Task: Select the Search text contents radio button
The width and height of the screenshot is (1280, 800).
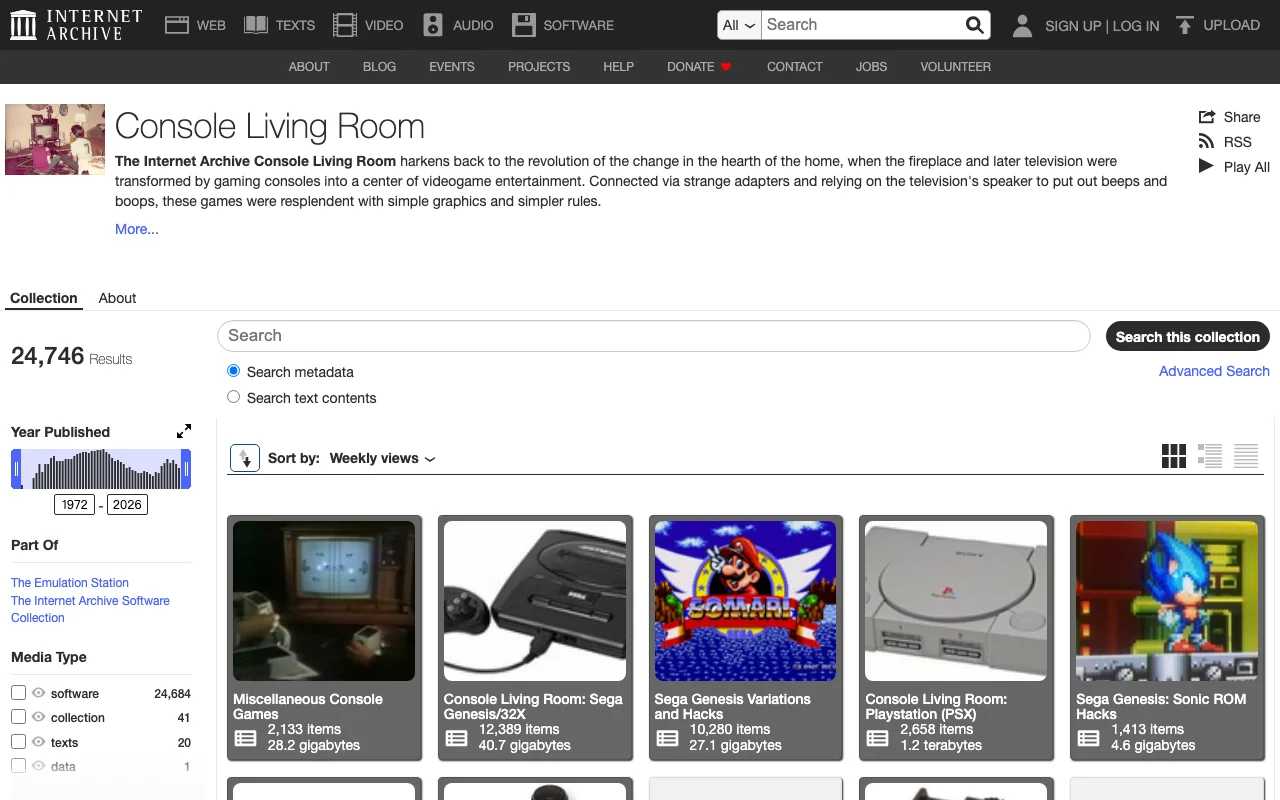Action: [x=234, y=397]
